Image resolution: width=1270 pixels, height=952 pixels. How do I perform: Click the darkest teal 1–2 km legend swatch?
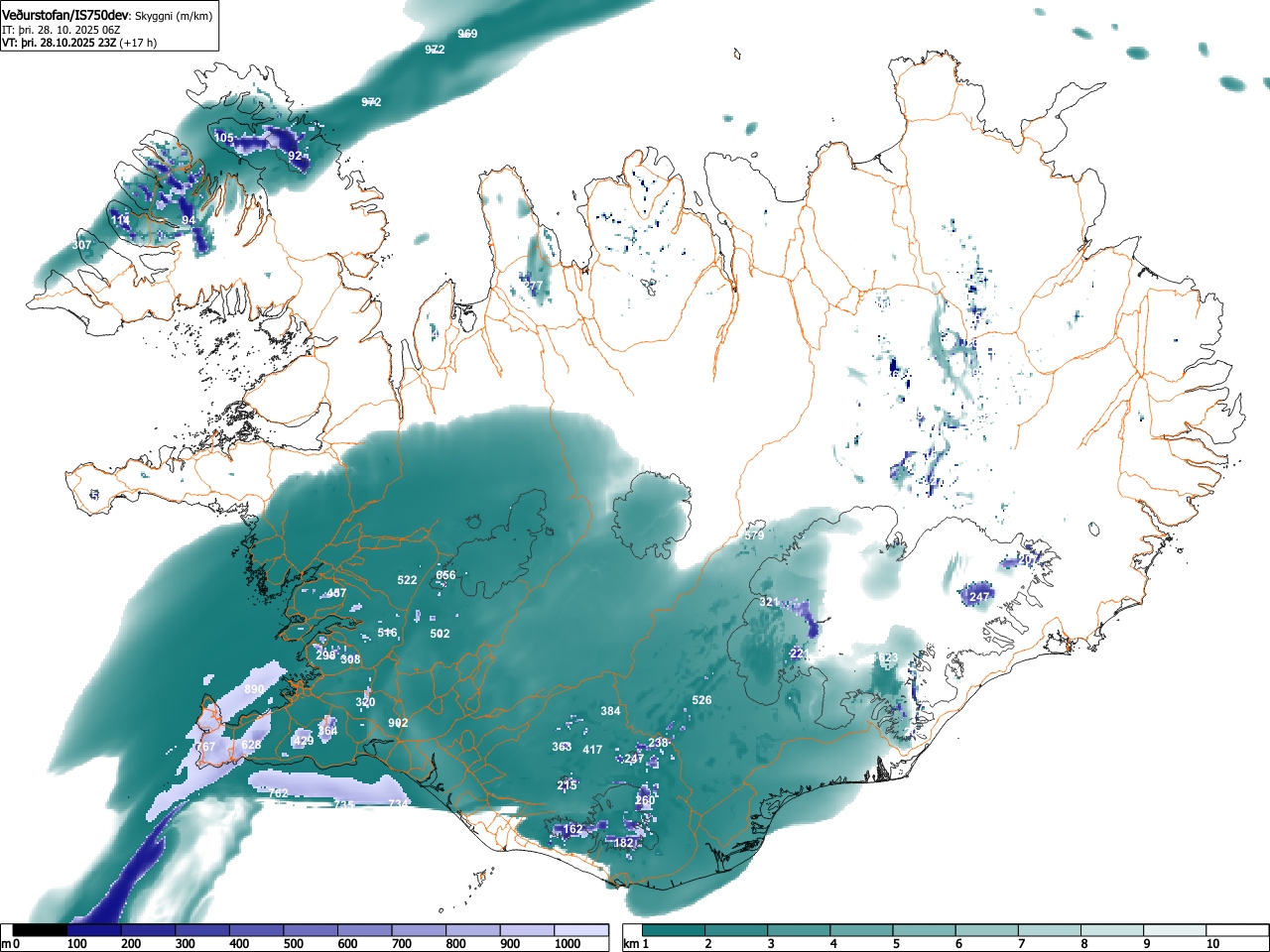point(675,930)
